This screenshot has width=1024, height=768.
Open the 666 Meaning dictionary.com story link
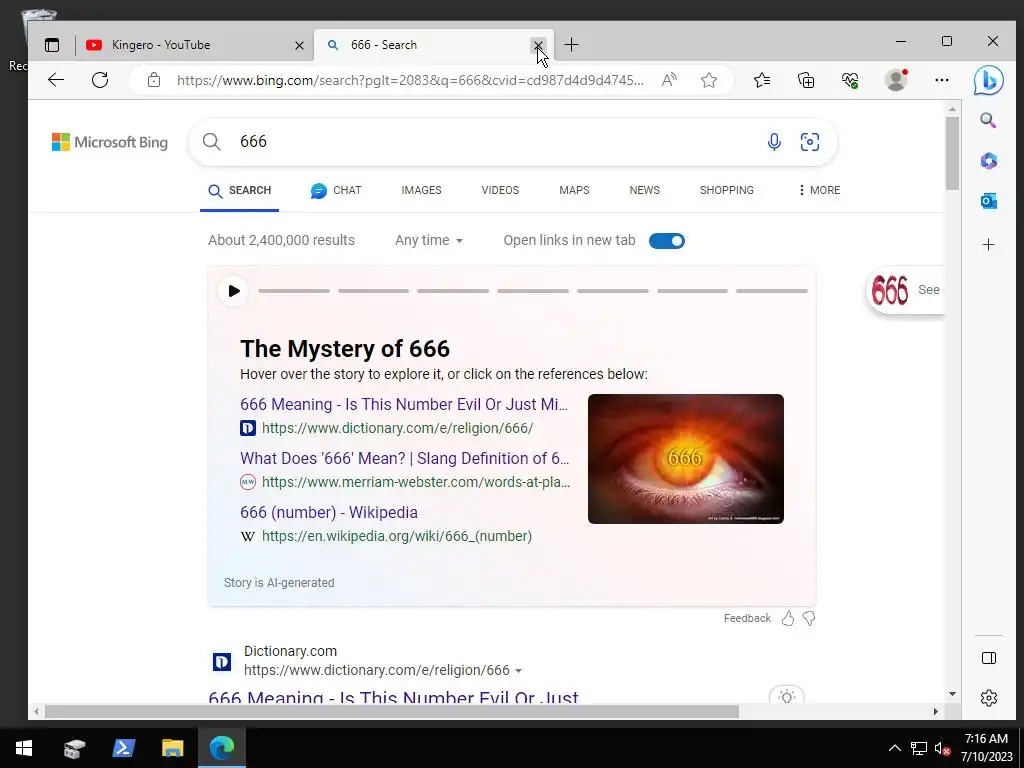click(404, 404)
